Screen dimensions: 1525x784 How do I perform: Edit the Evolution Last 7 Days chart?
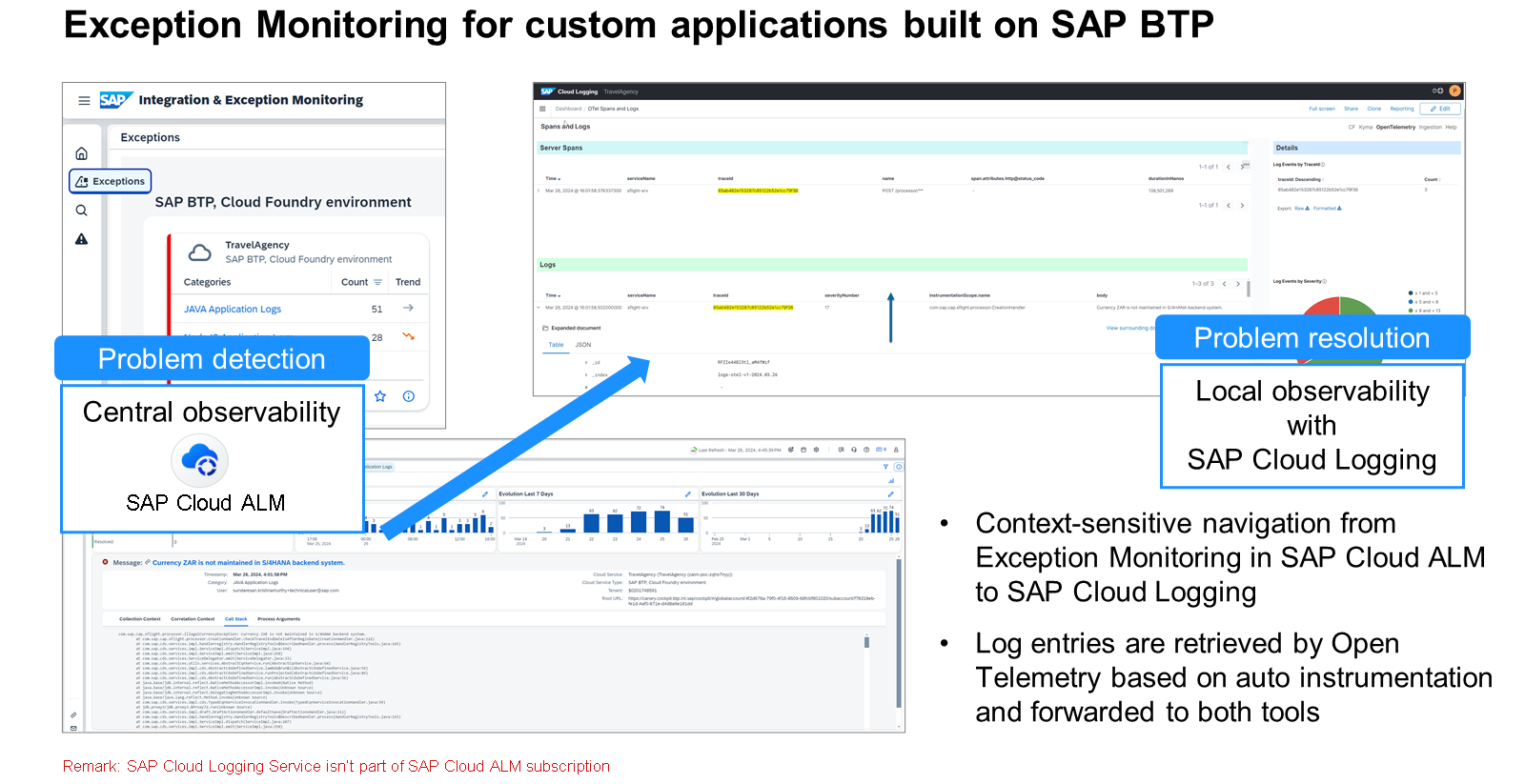point(688,493)
